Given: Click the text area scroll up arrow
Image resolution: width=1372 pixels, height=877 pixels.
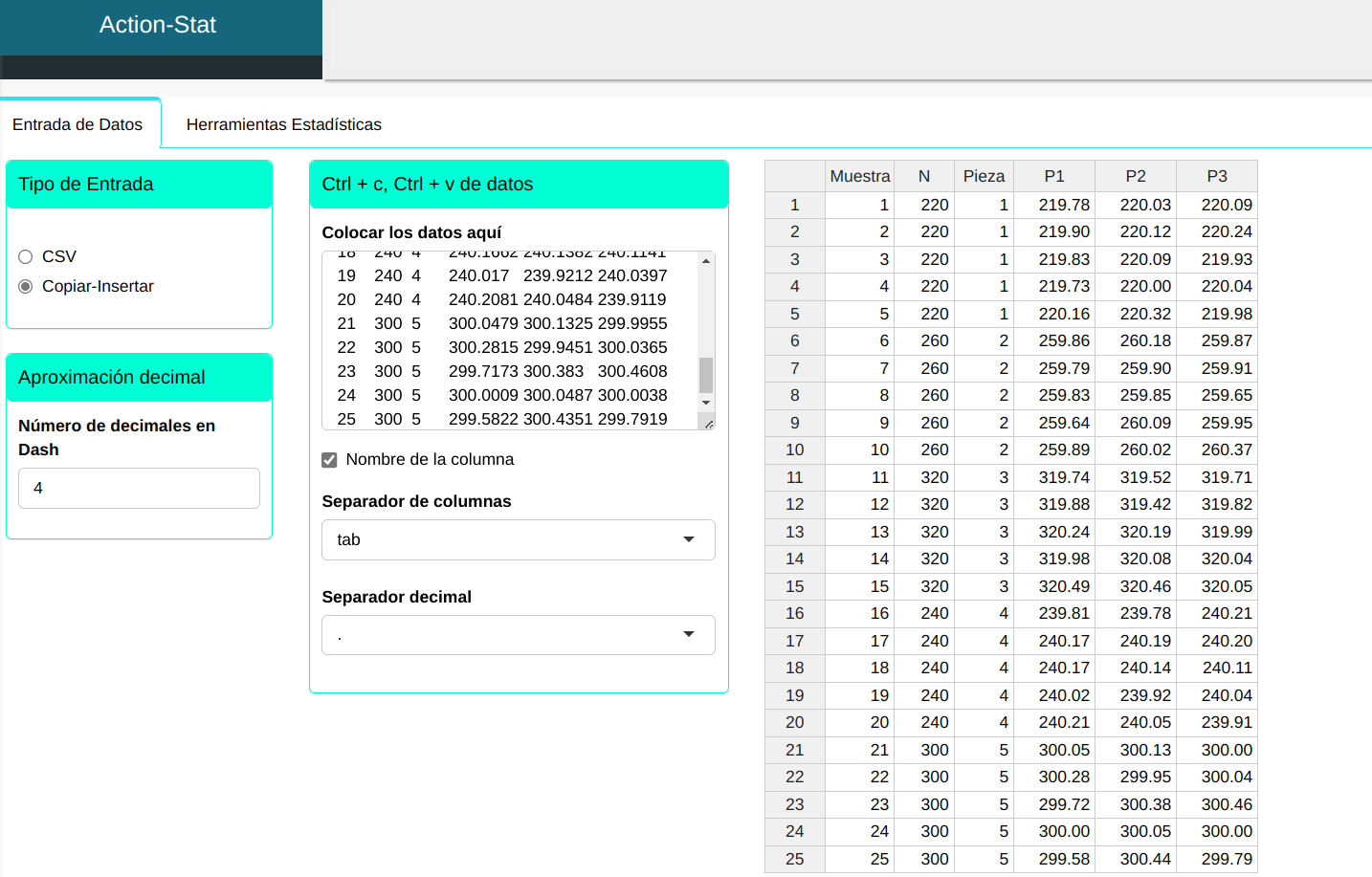Looking at the screenshot, I should (x=706, y=261).
